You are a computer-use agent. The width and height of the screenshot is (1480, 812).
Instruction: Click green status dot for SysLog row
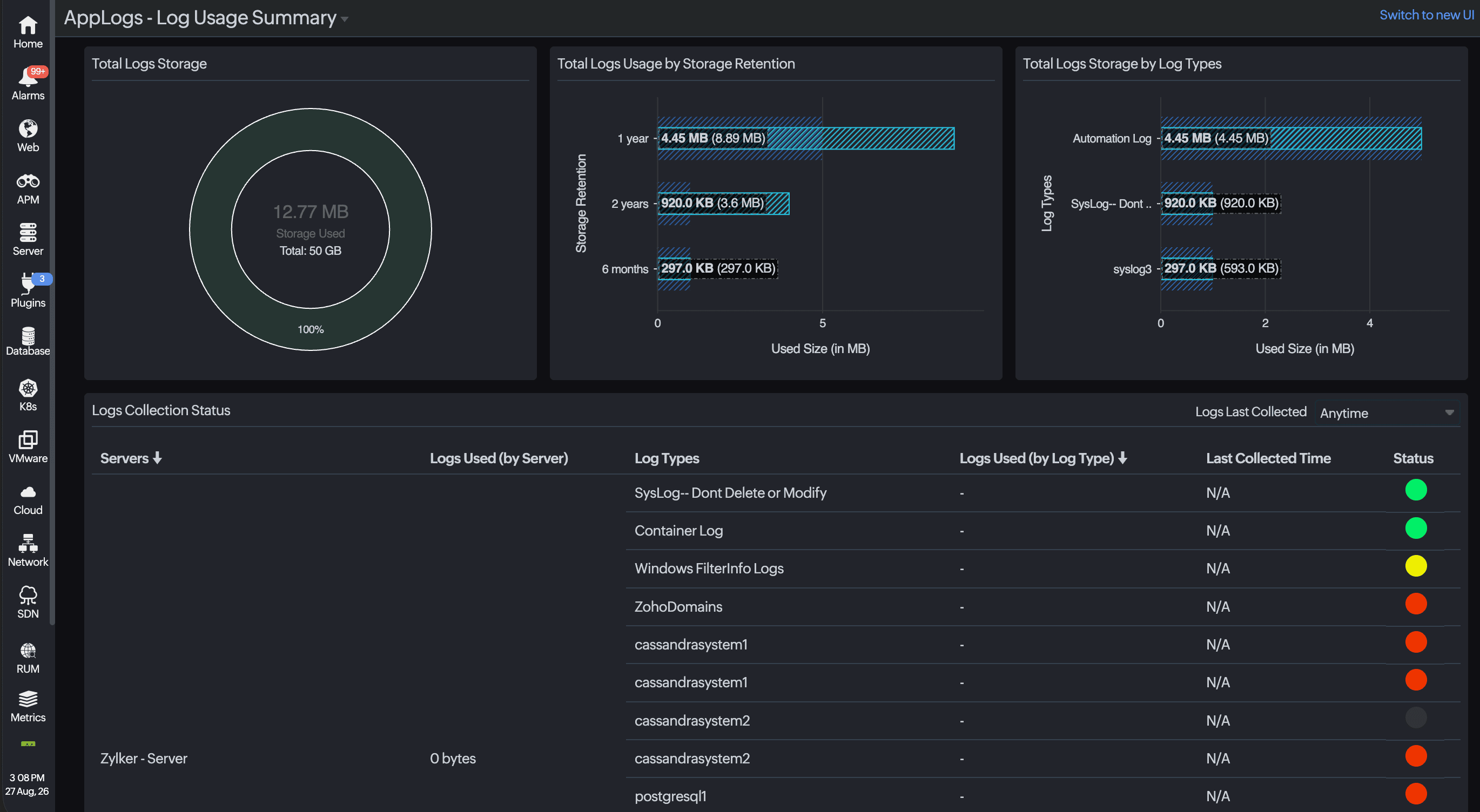click(x=1416, y=490)
